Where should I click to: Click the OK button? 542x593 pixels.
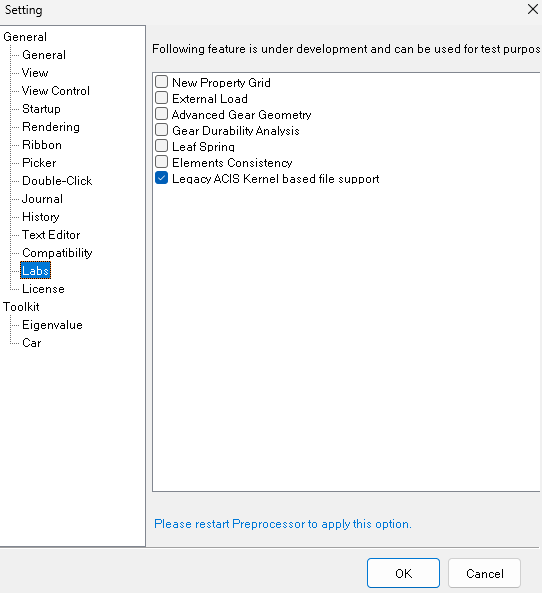pyautogui.click(x=403, y=573)
